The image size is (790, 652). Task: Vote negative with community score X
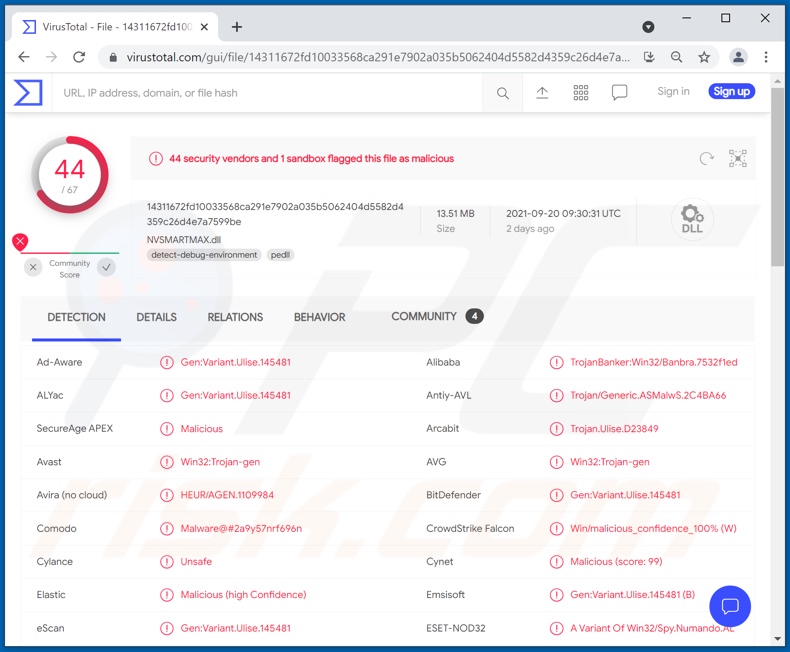tap(33, 268)
